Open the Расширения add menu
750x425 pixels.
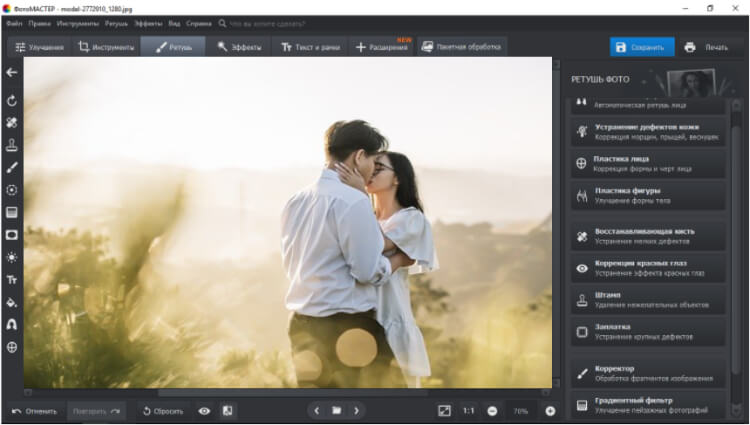(382, 47)
